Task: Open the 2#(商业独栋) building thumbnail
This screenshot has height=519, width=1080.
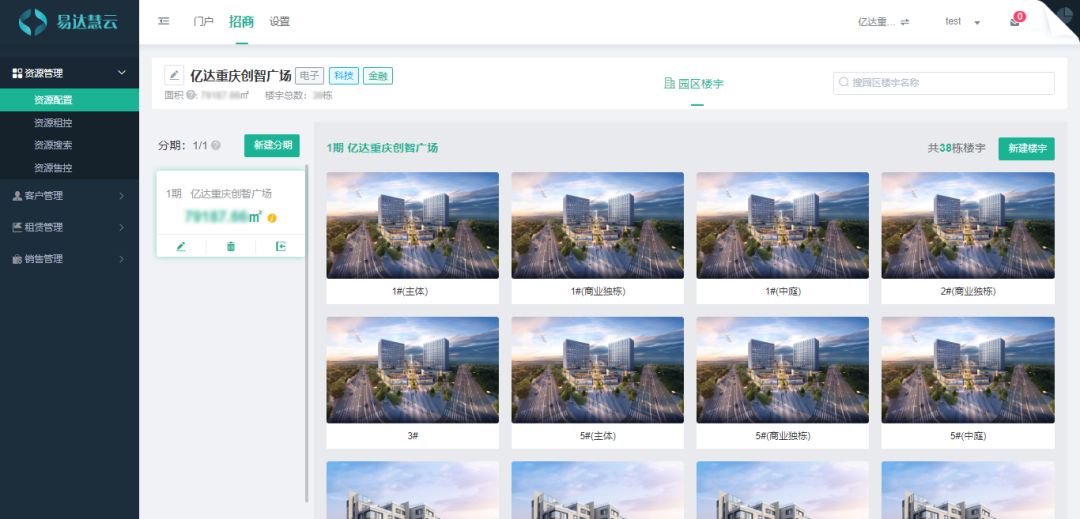Action: click(968, 225)
